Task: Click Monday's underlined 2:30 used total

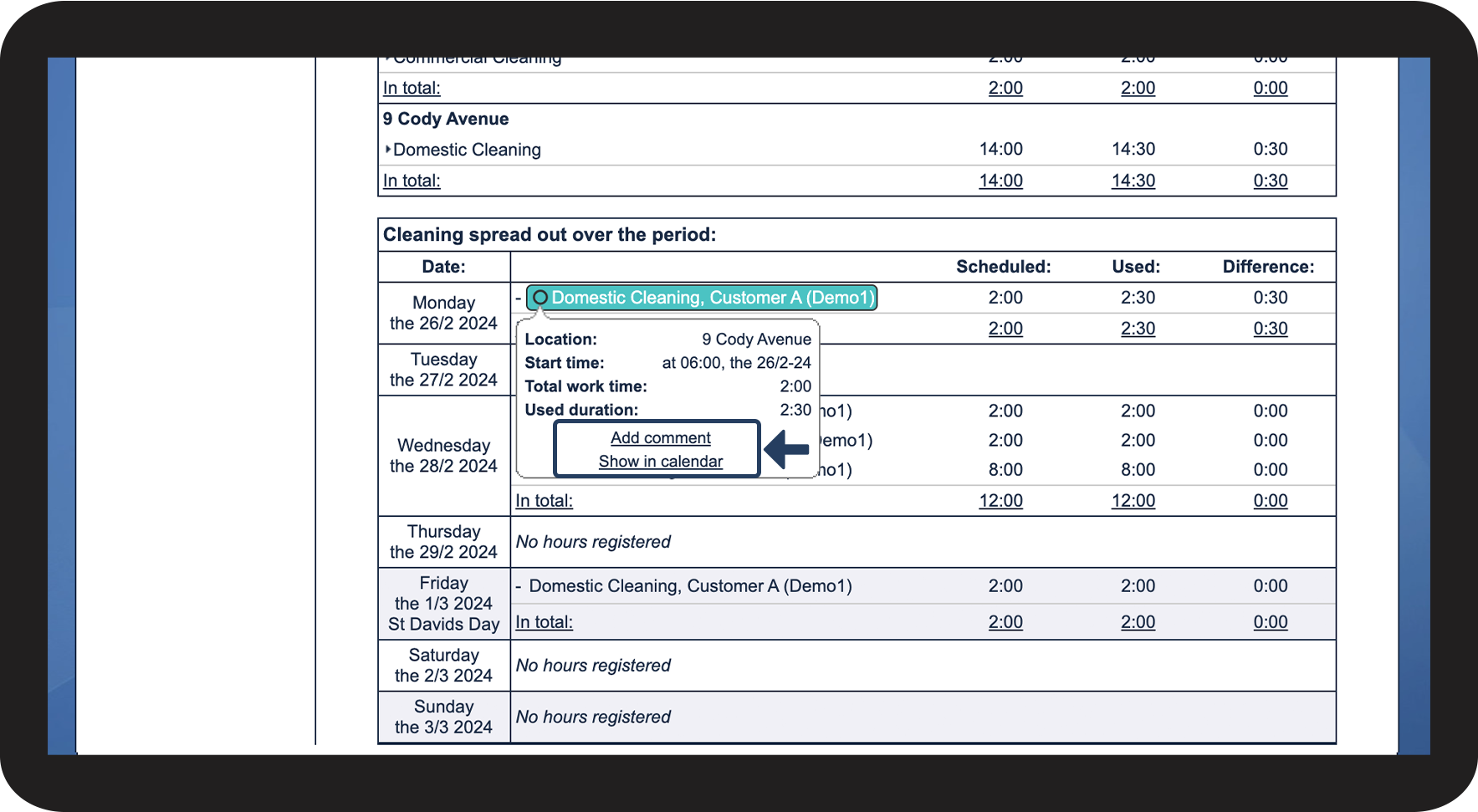Action: click(x=1138, y=329)
